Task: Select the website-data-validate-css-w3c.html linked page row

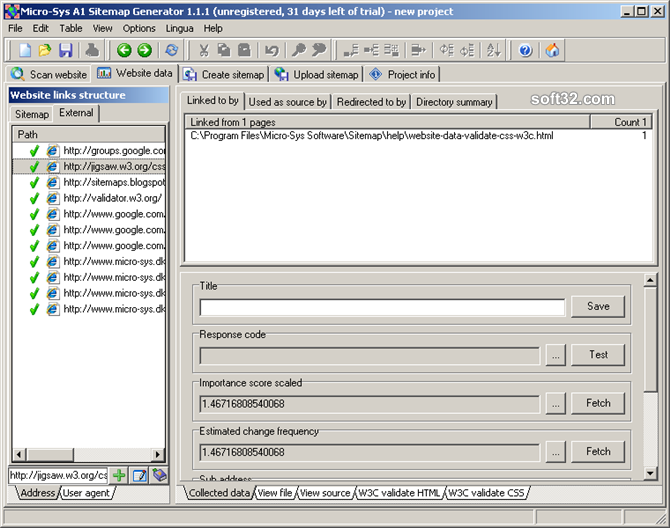Action: (419, 135)
